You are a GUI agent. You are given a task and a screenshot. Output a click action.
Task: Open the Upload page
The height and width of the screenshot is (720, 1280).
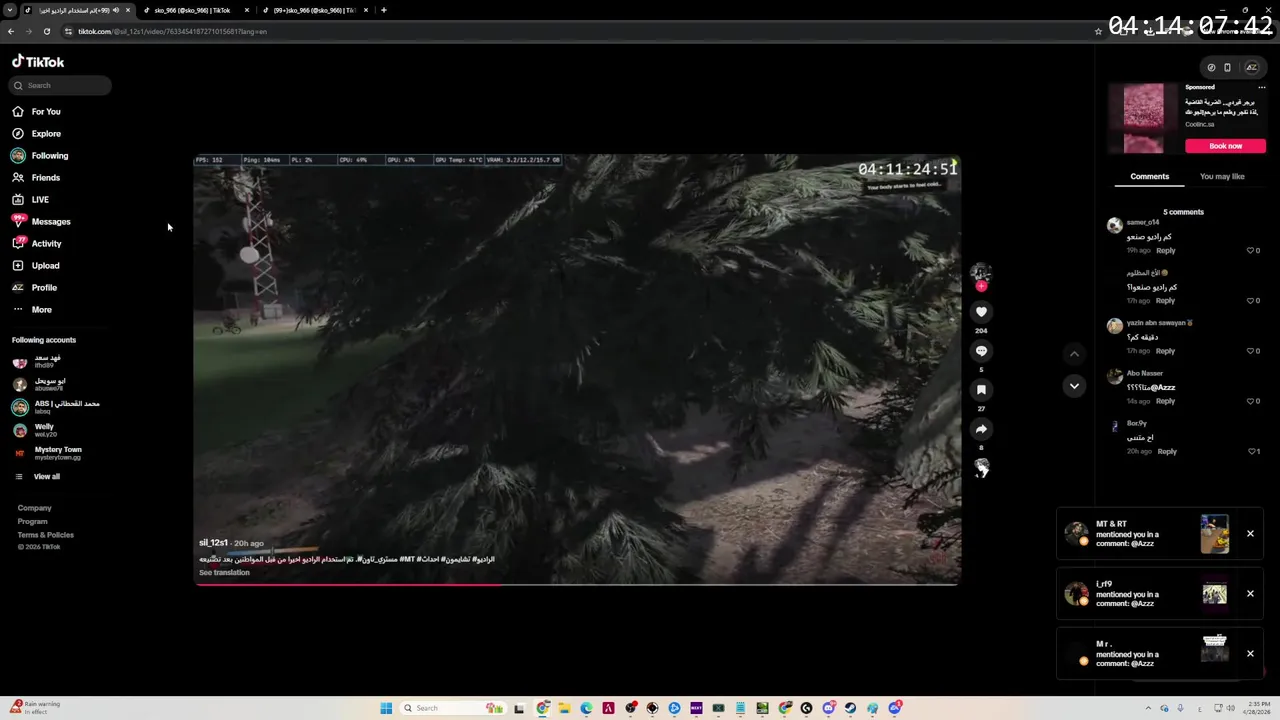point(35,266)
